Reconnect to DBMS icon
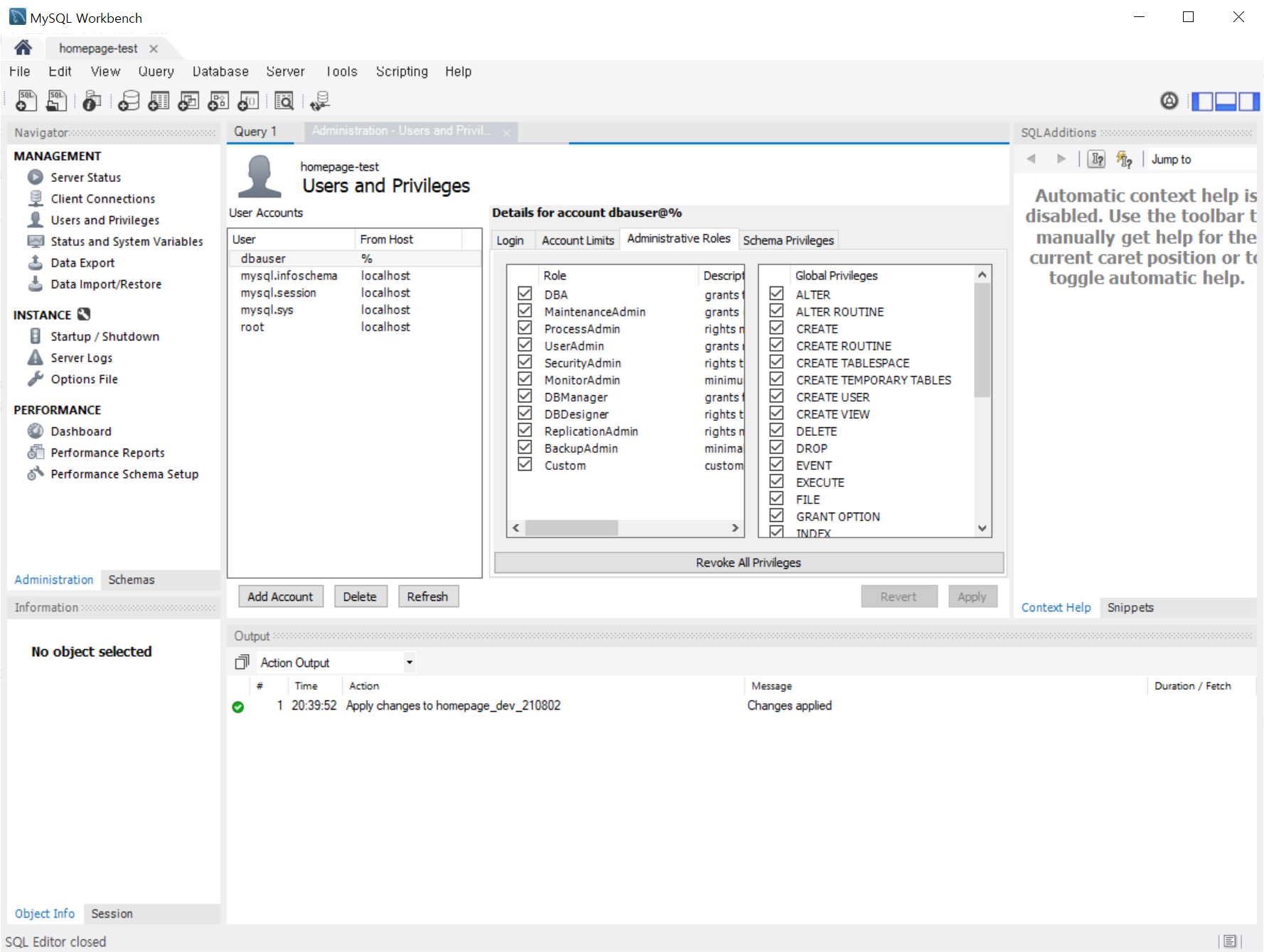This screenshot has height=952, width=1264. (320, 101)
